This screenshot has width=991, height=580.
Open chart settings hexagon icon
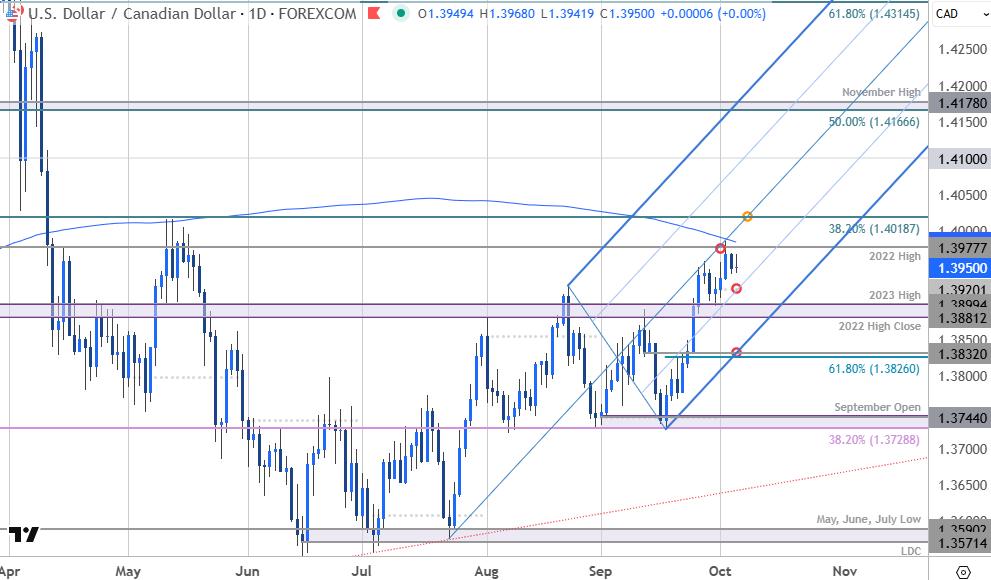click(963, 572)
